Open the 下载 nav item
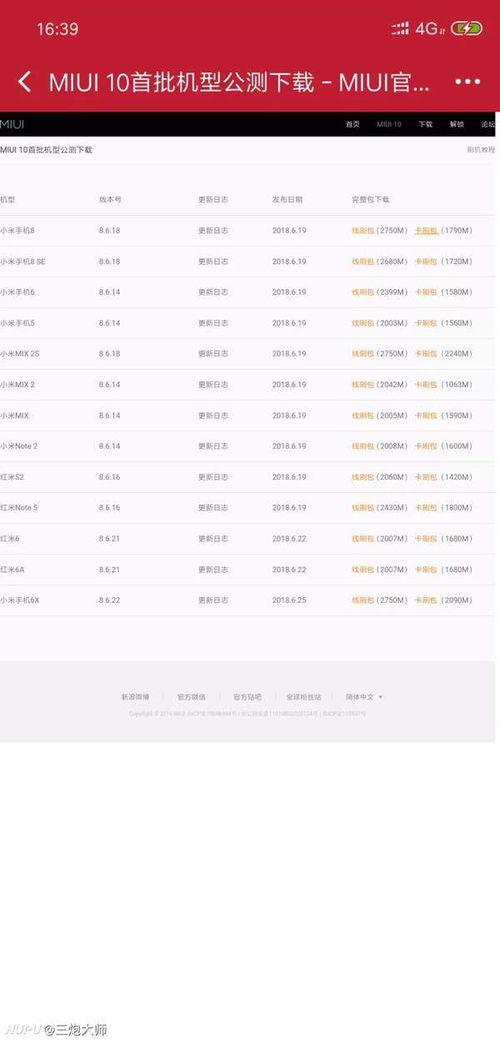The image size is (500, 1040). 425,124
